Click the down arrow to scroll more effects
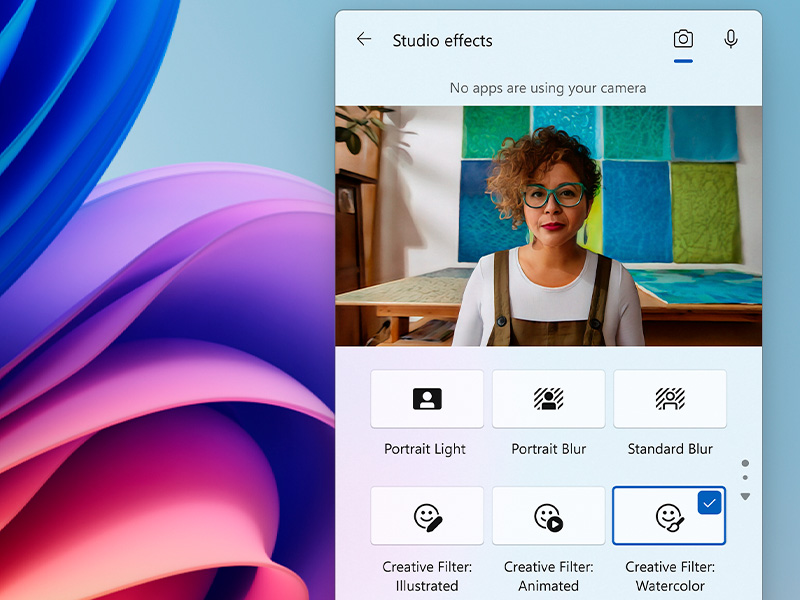Viewport: 800px width, 600px height. pos(745,497)
